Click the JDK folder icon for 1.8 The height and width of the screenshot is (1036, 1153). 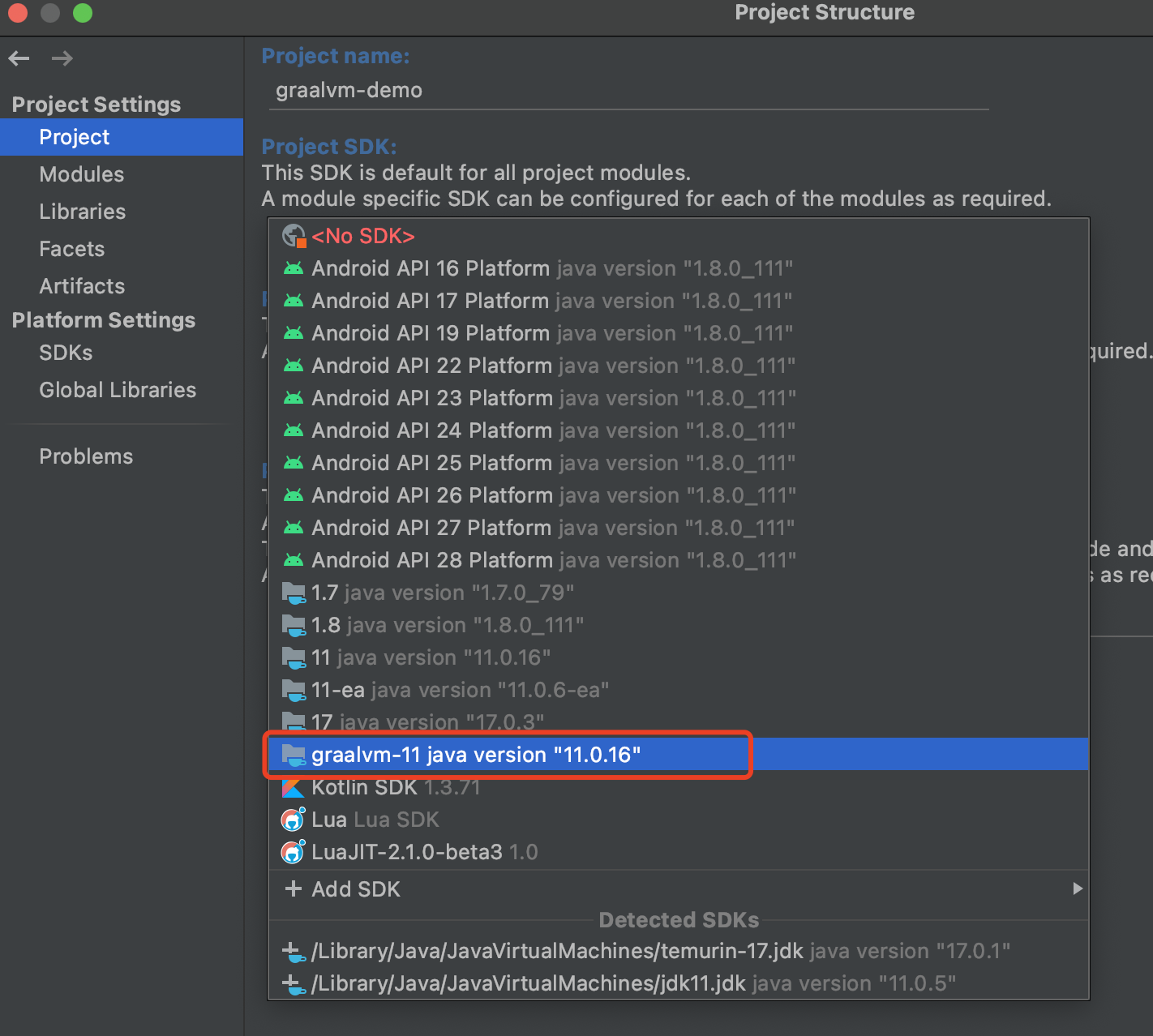[x=294, y=626]
